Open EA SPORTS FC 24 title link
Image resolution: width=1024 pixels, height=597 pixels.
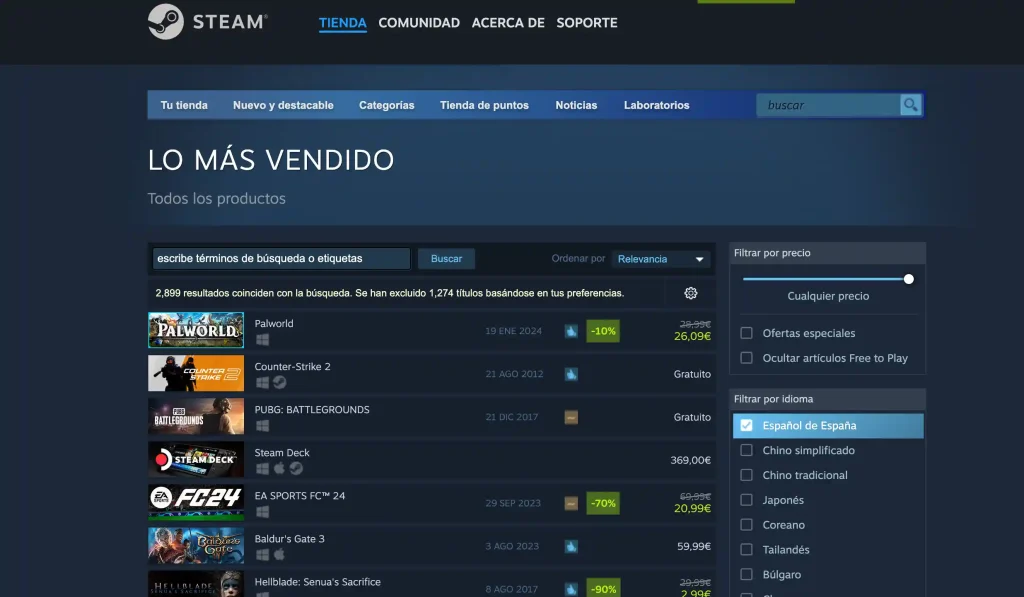pyautogui.click(x=300, y=496)
